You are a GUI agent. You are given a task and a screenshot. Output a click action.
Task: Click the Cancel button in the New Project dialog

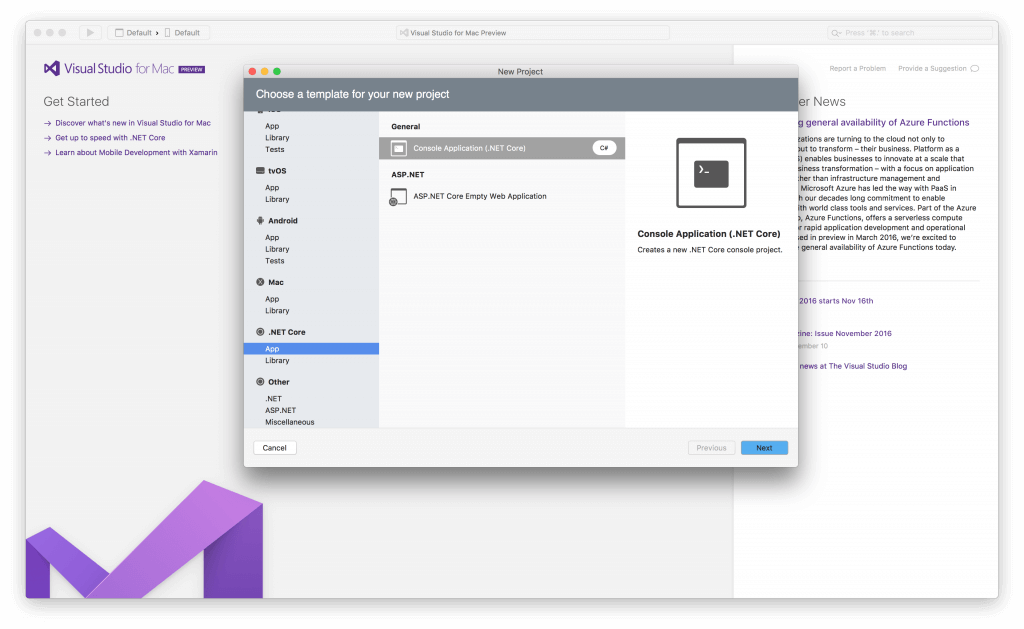pyautogui.click(x=274, y=448)
